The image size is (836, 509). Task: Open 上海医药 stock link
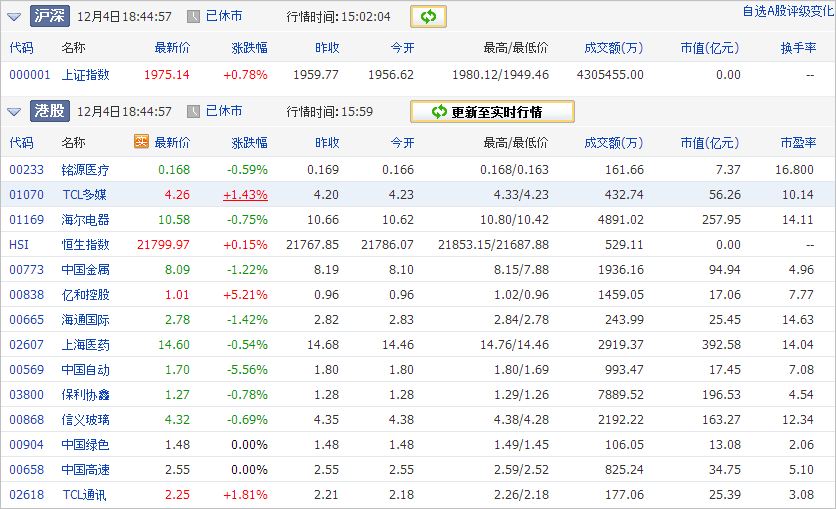pos(85,345)
